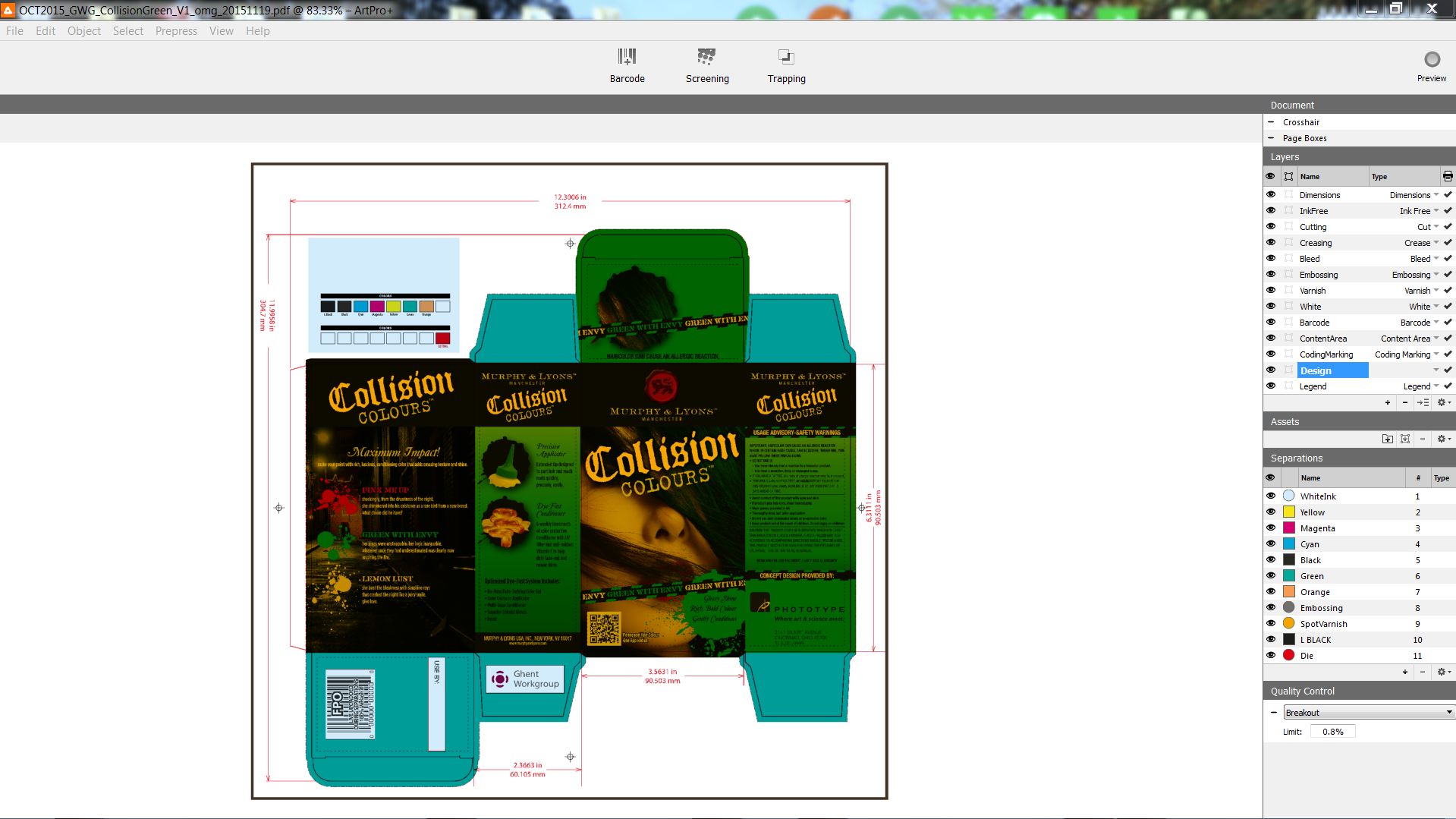The width and height of the screenshot is (1456, 819).
Task: Hide the Design layer
Action: (1271, 370)
